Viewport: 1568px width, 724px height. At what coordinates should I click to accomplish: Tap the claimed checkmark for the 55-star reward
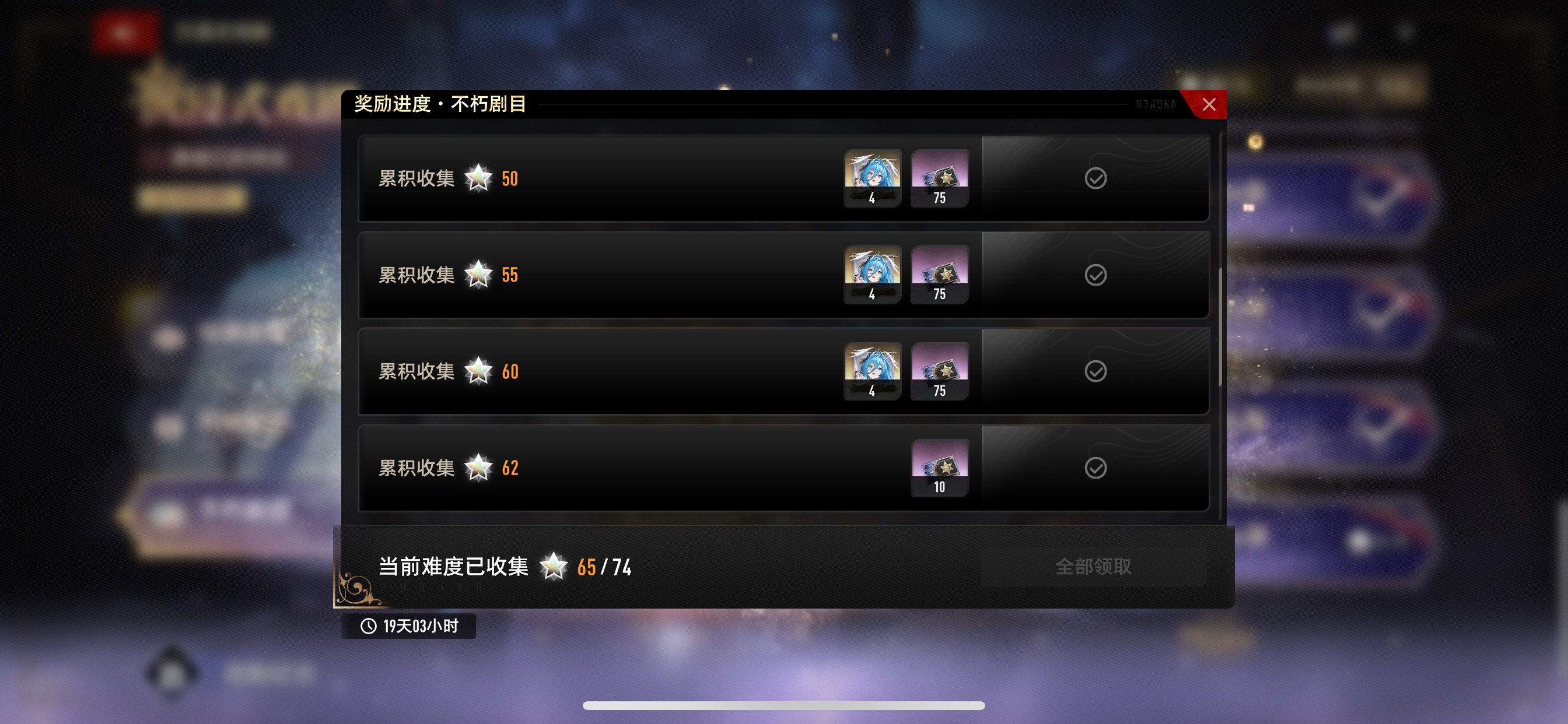pyautogui.click(x=1095, y=275)
